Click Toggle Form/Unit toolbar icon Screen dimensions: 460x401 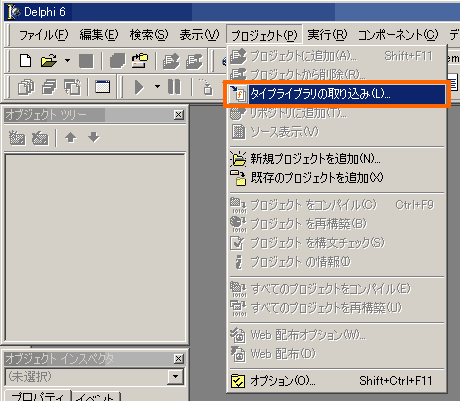(x=72, y=87)
